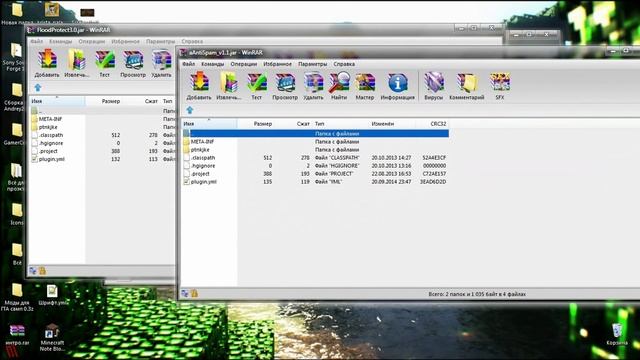Open Команды menu in aAntiSpam window
This screenshot has width=640, height=360.
pos(213,64)
